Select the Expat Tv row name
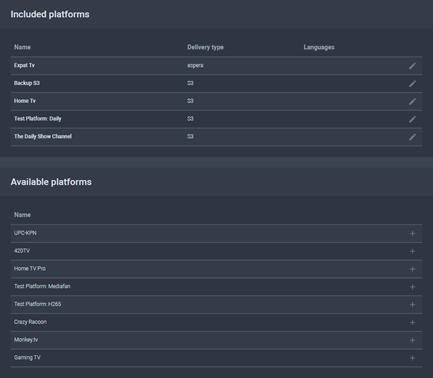The image size is (433, 378). [24, 65]
